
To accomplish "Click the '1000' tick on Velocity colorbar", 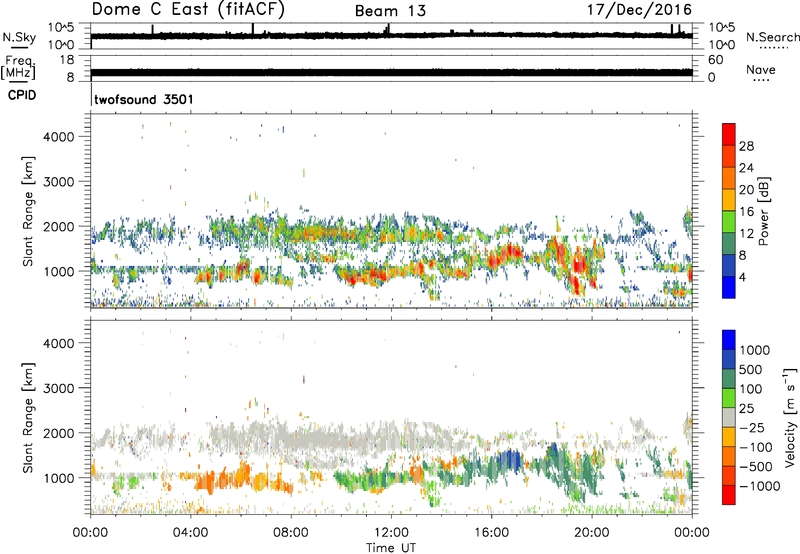I will 754,350.
